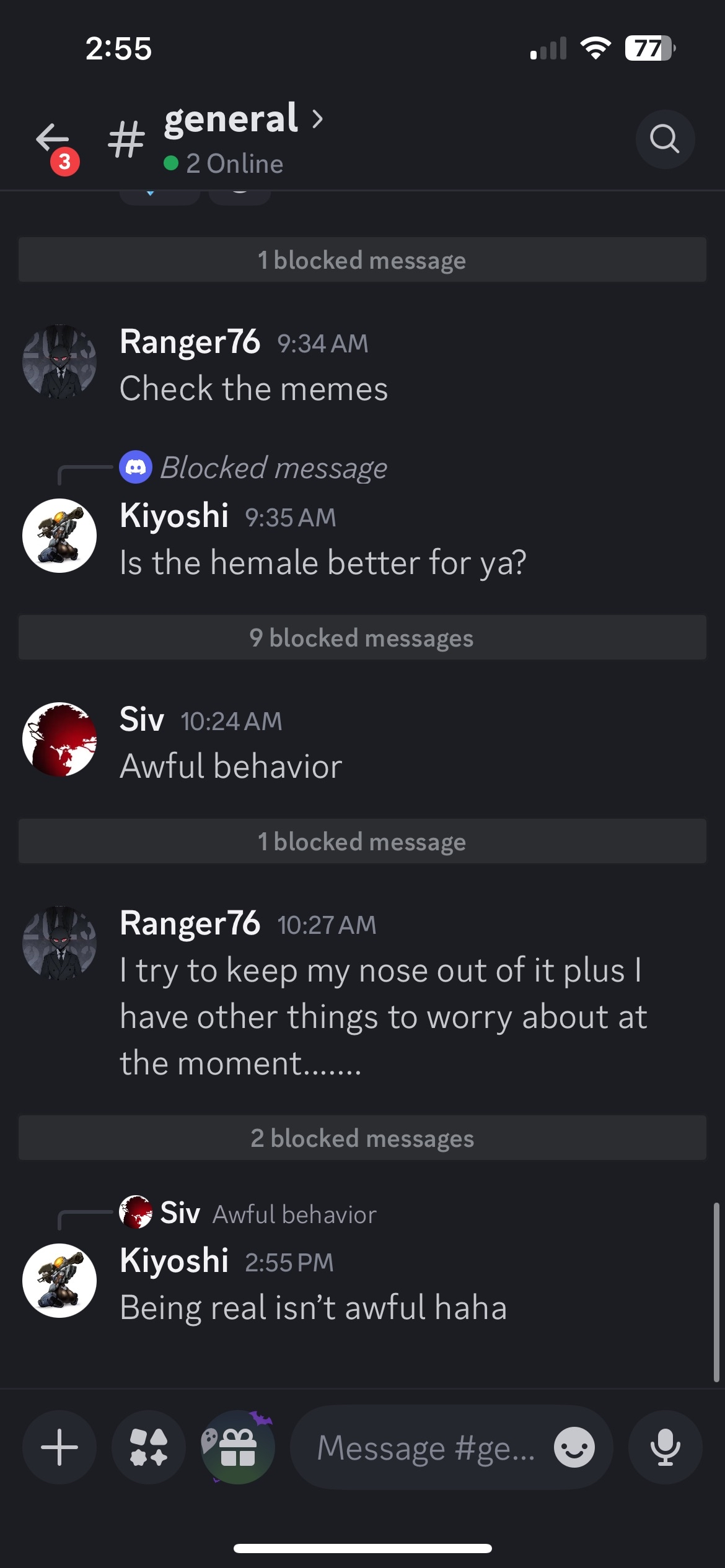Tap the 'Blocked message' reply preview

point(273,468)
